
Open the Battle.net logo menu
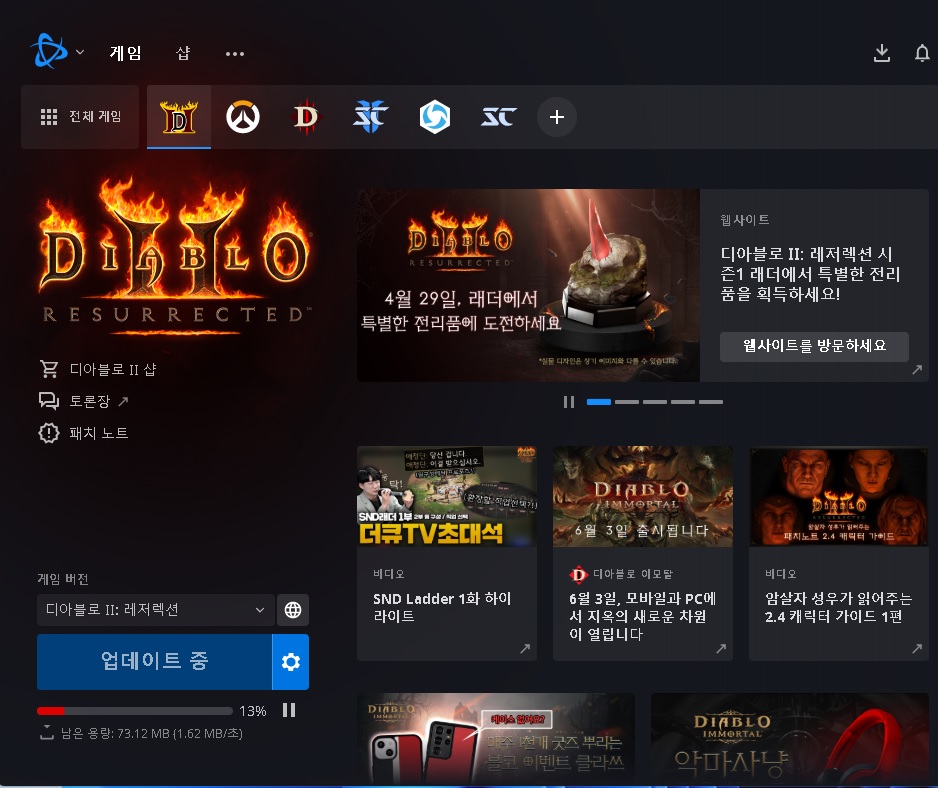point(48,51)
